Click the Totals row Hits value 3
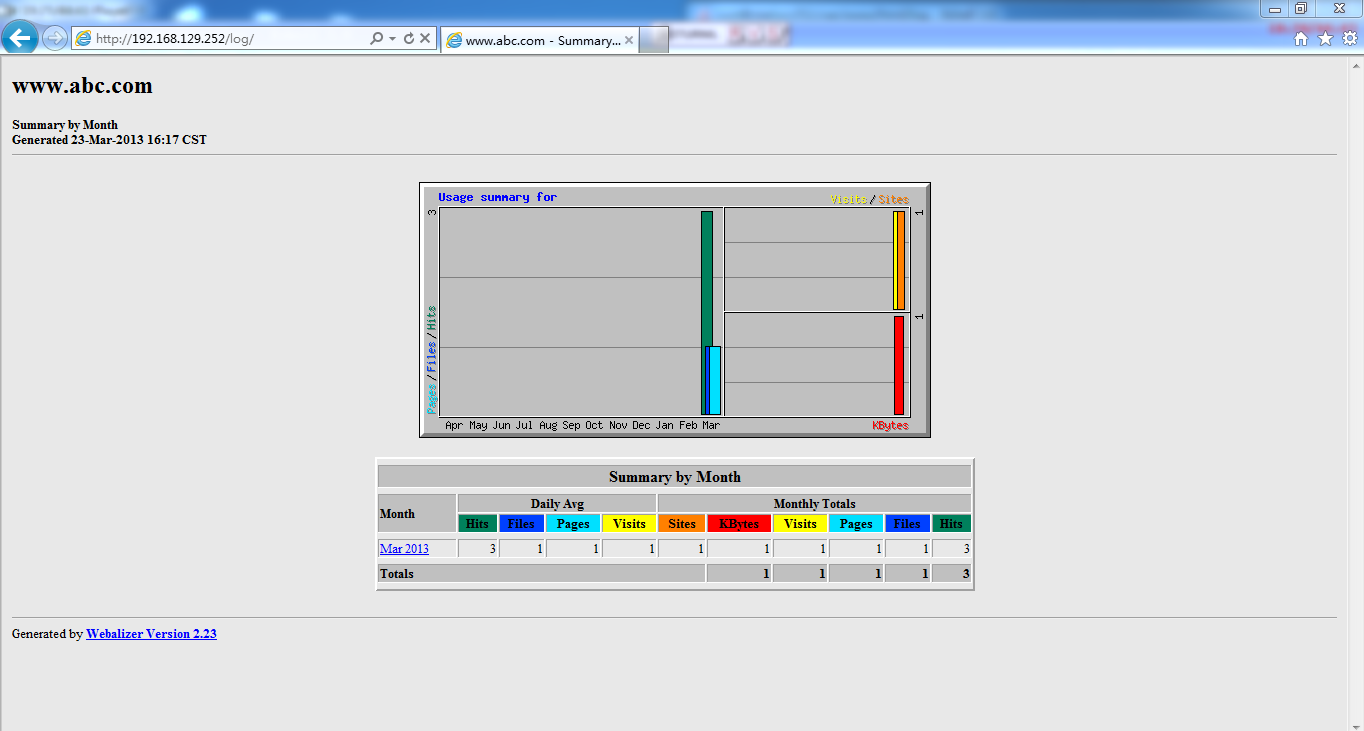This screenshot has width=1364, height=731. [x=966, y=574]
